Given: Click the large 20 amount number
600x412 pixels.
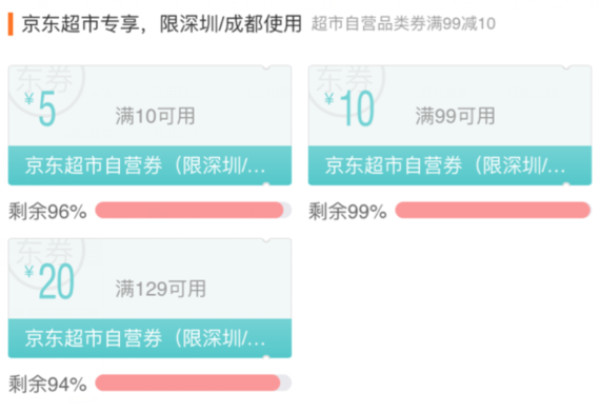Looking at the screenshot, I should [56, 282].
